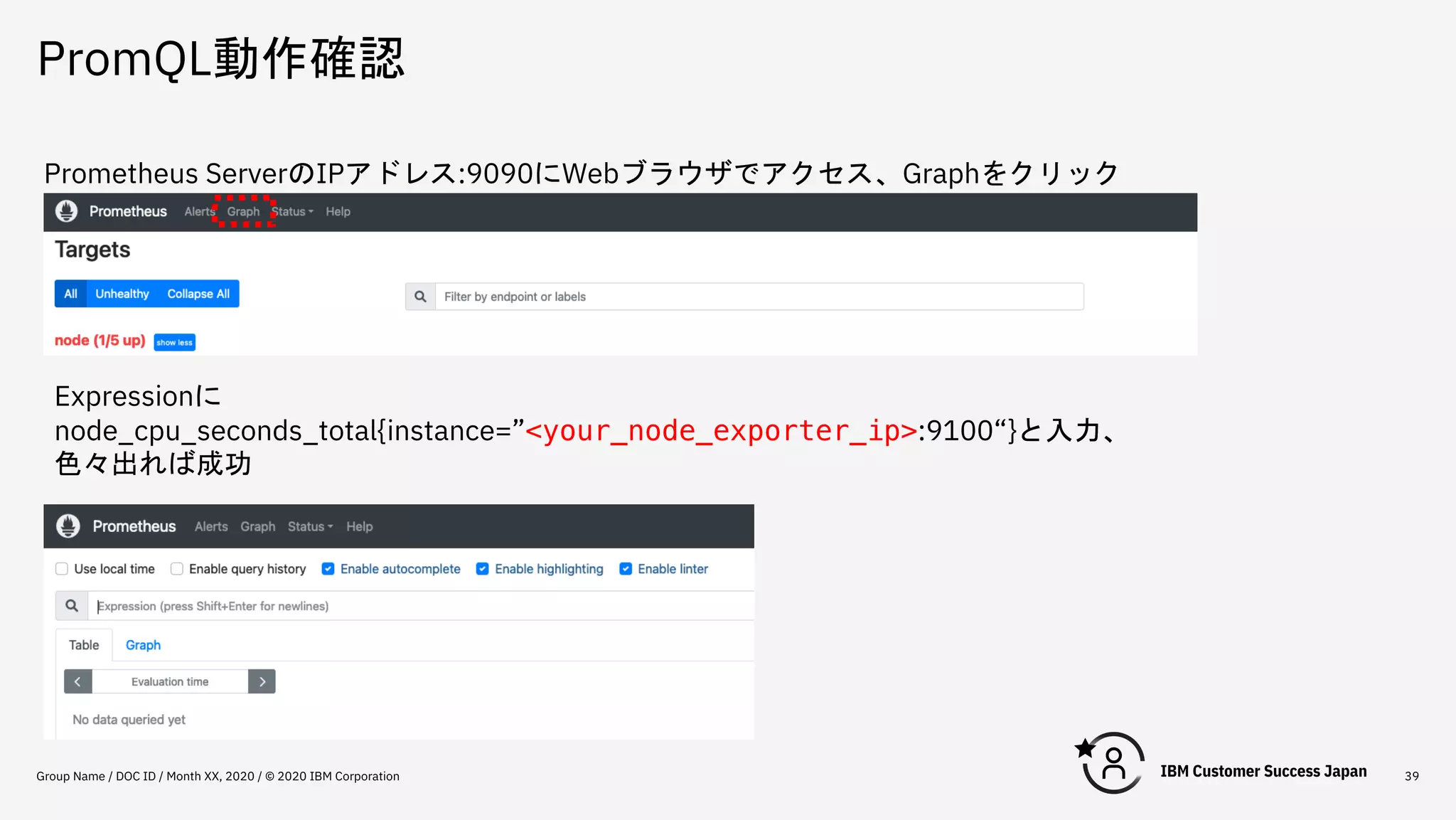Click the search magnifier icon beside the endpoint filter field
Viewport: 1456px width, 820px height.
coord(420,297)
